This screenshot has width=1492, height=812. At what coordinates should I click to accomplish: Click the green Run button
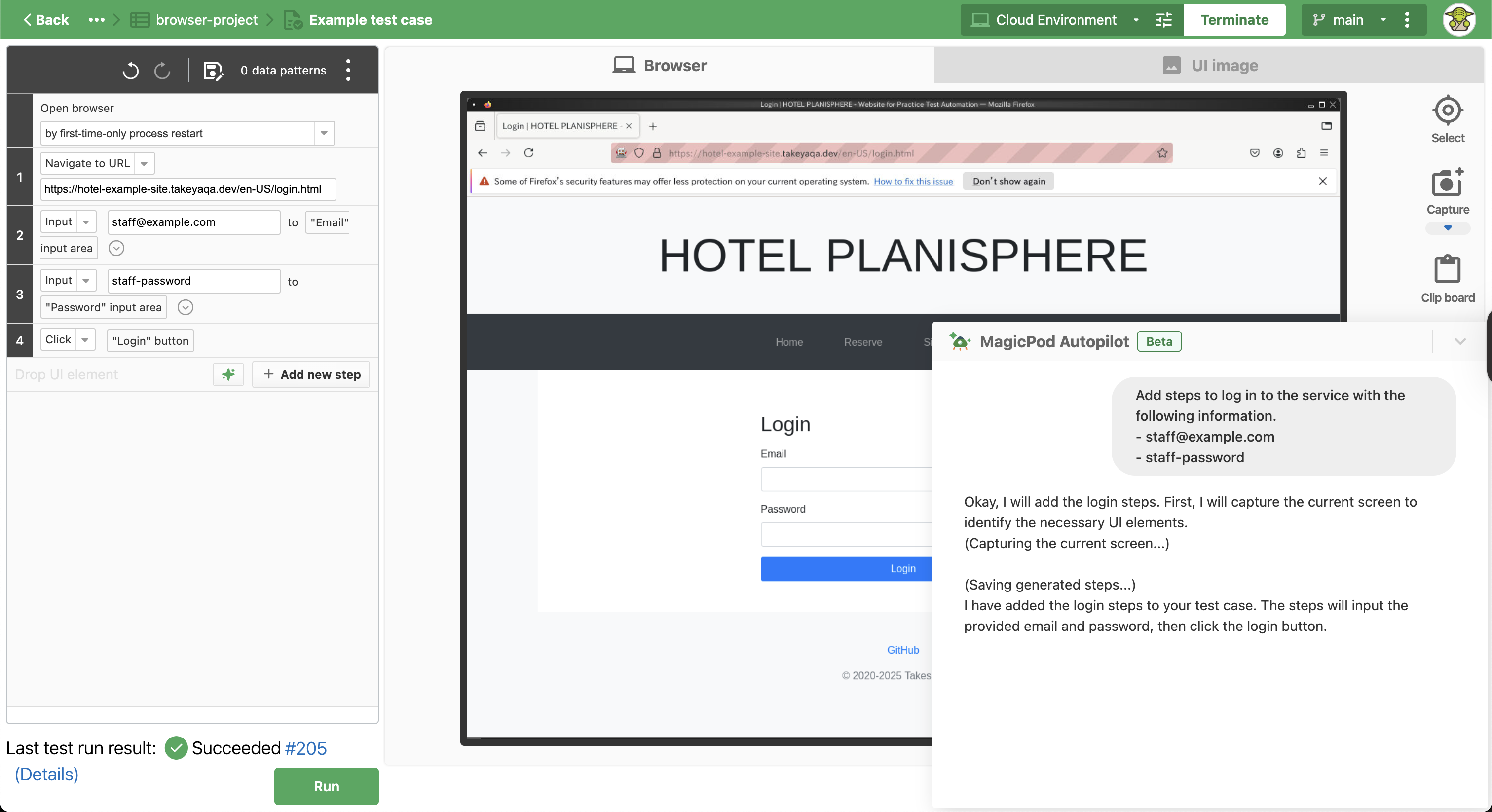coord(326,786)
